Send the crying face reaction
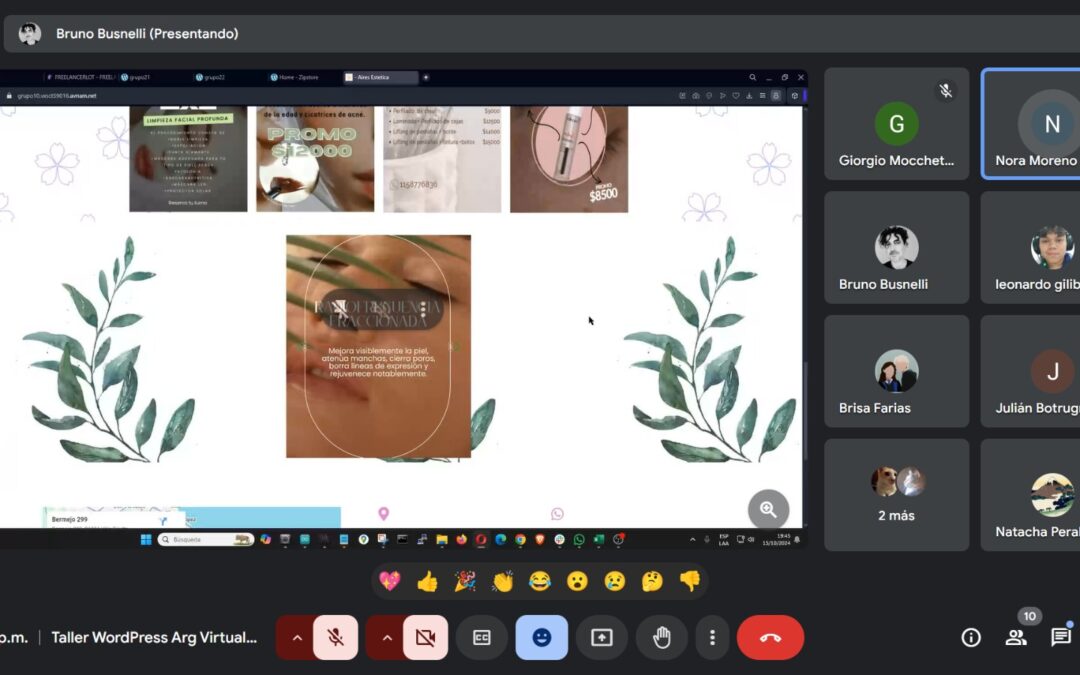 (x=614, y=581)
